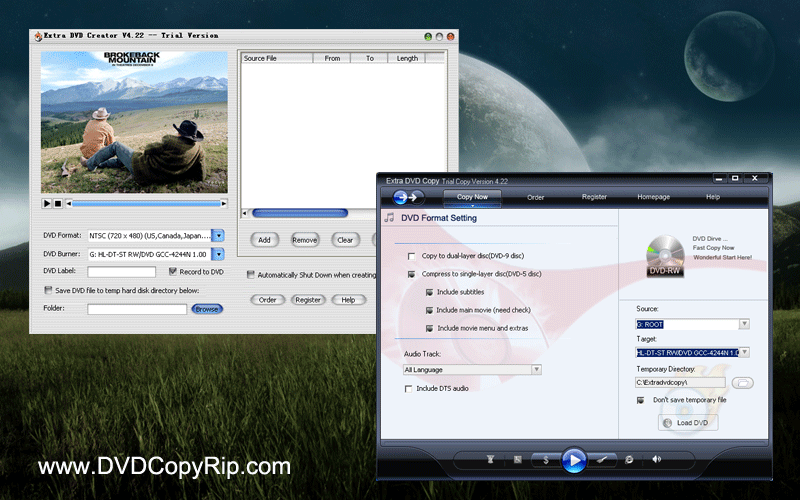800x500 pixels.
Task: Click the speaker sound icon
Action: click(x=656, y=459)
